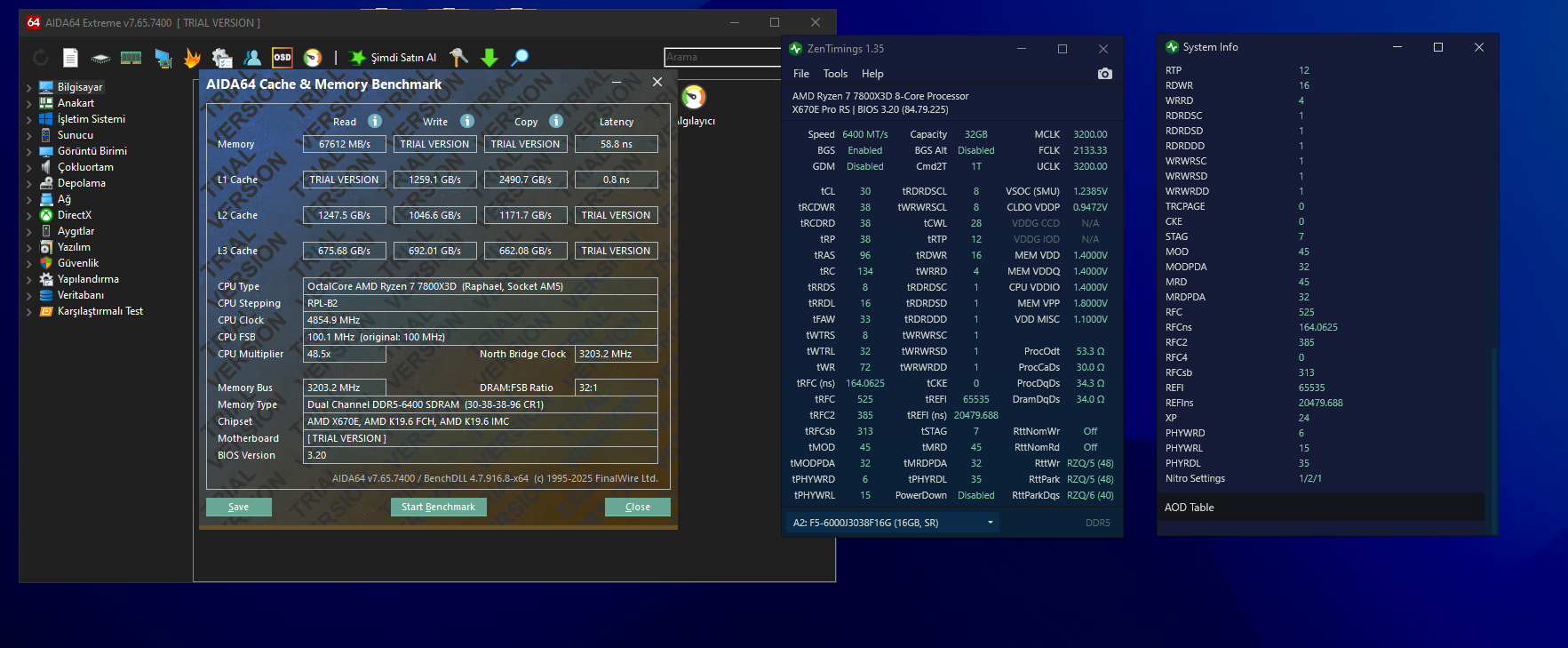Click the tREFI (ns) value 20479.688 in ZenTimings

(x=976, y=415)
